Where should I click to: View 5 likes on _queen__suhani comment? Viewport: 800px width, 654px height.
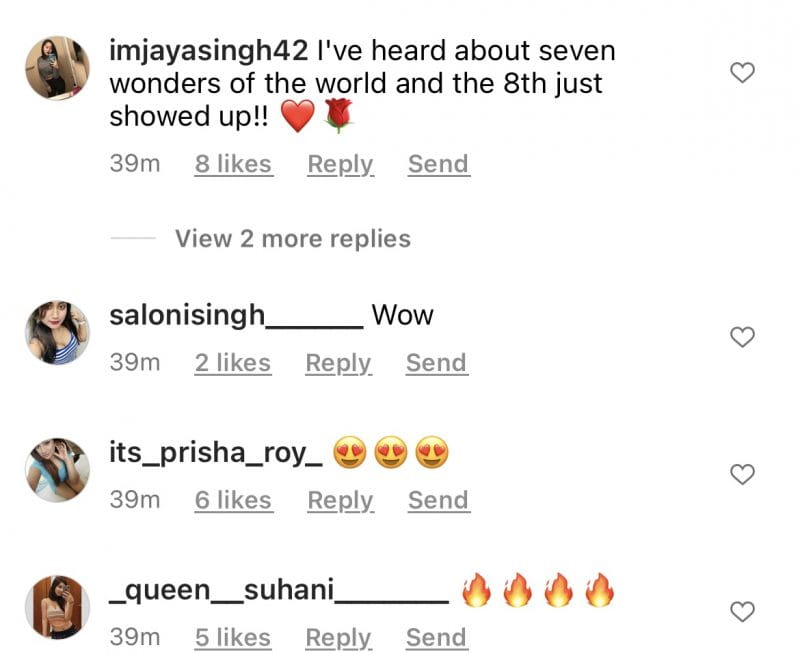click(x=233, y=638)
